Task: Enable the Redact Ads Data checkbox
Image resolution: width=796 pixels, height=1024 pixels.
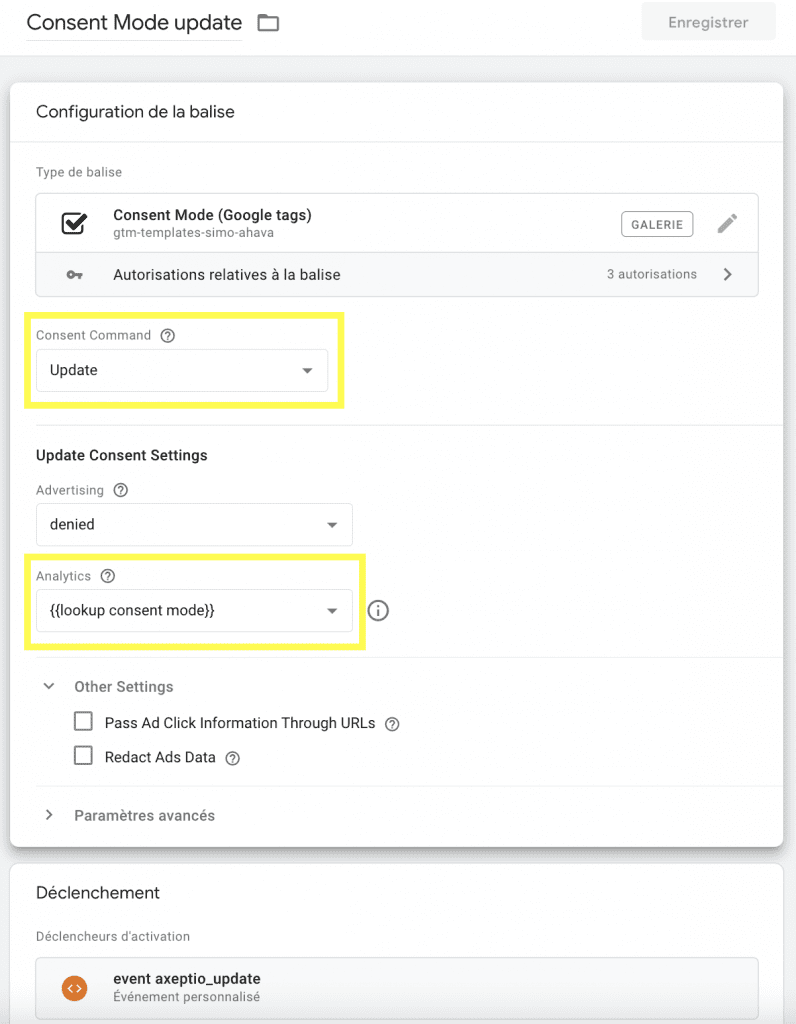Action: [x=84, y=756]
